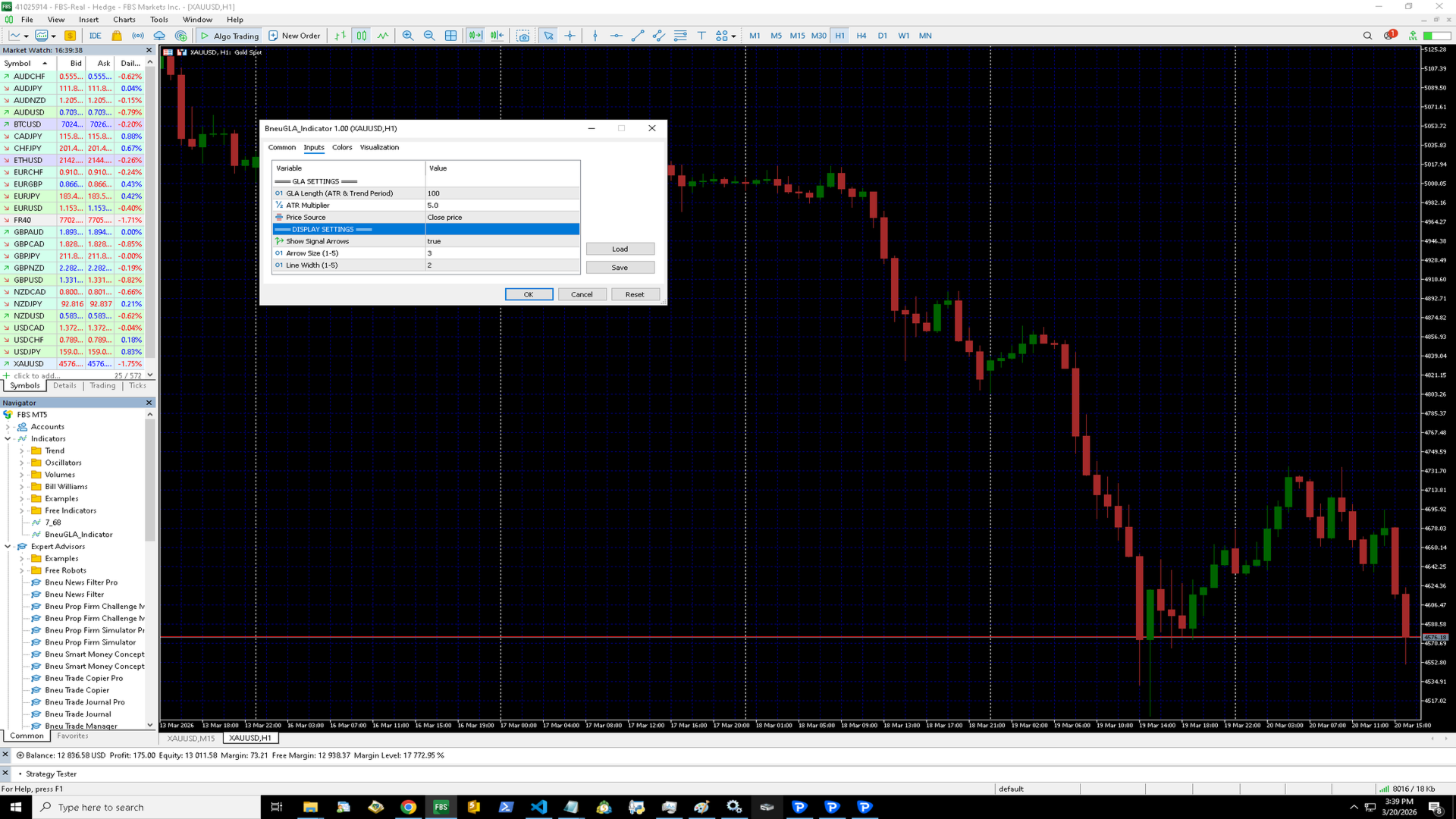Viewport: 1456px width, 819px height.
Task: Toggle the Algo Trading button
Action: (229, 36)
